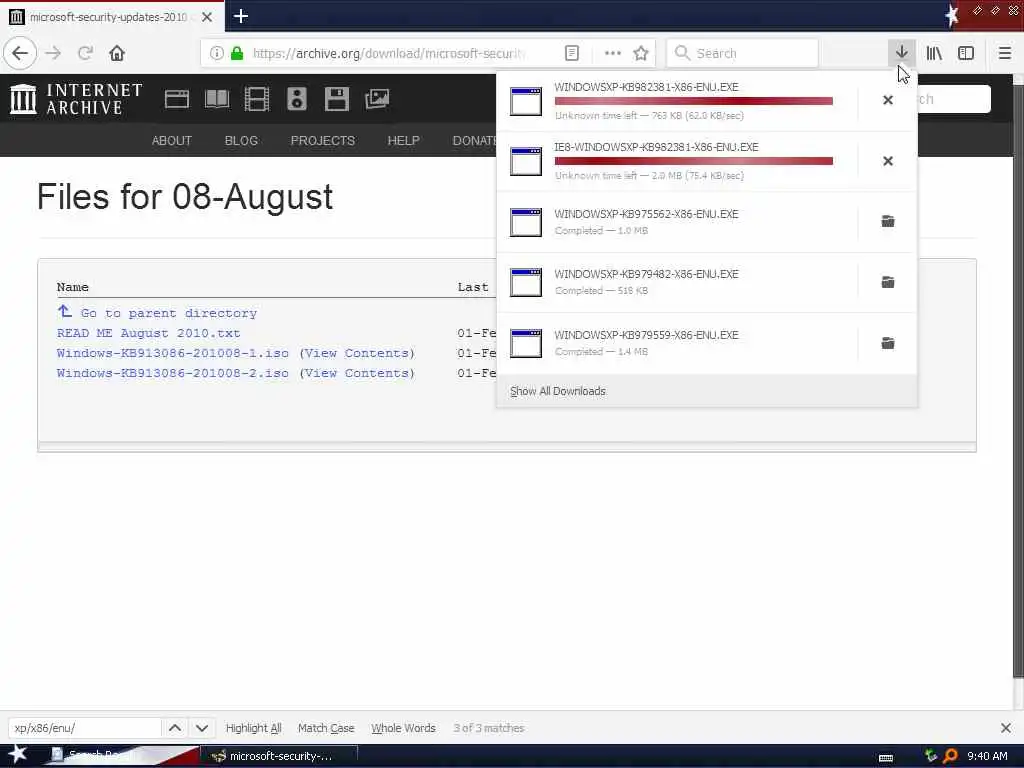Screen dimensions: 1024x768
Task: Select the WINDOWSXP-KB975562-X86-ENU.EXE download entry
Action: pyautogui.click(x=677, y=222)
